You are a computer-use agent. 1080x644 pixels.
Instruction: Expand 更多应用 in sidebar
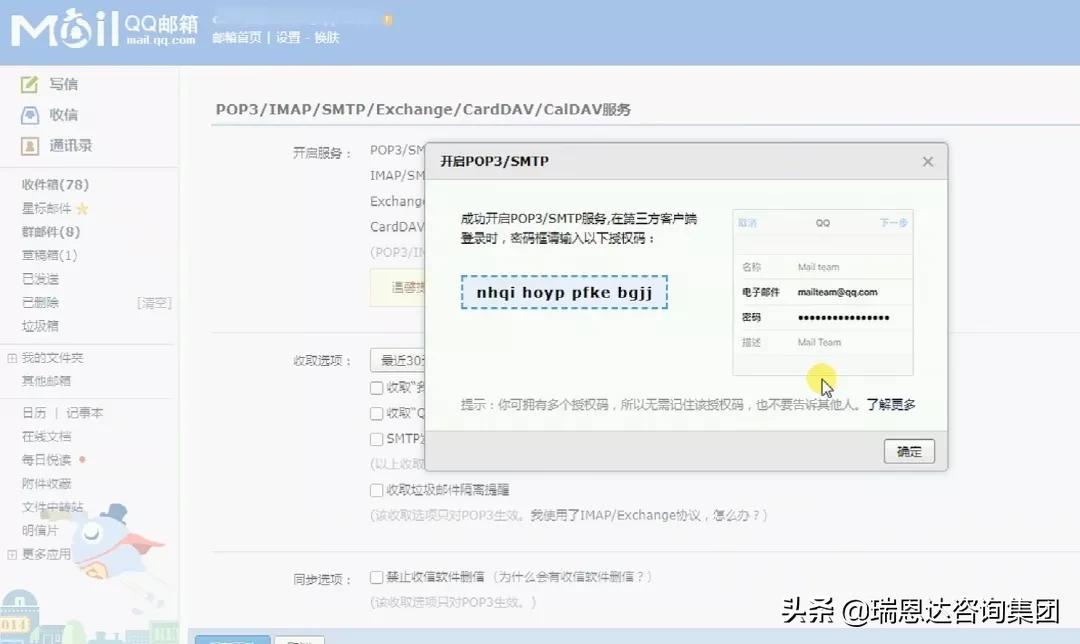[12, 554]
